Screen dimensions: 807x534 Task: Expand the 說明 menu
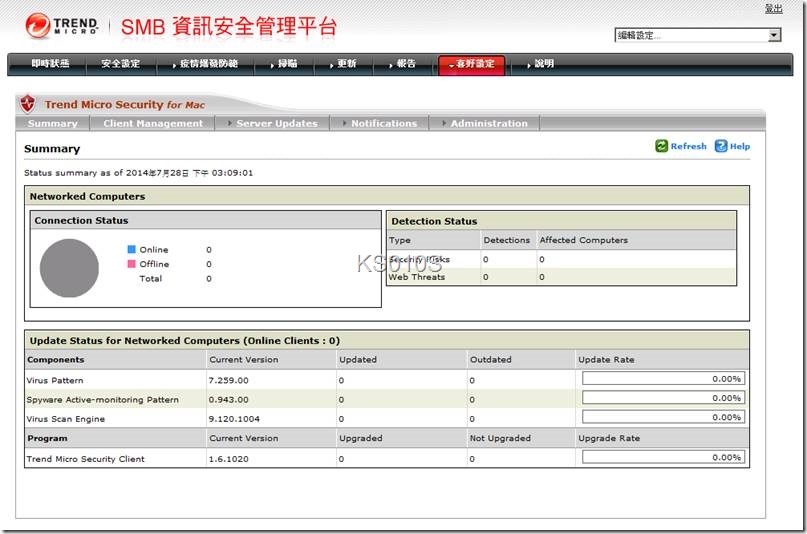click(540, 64)
